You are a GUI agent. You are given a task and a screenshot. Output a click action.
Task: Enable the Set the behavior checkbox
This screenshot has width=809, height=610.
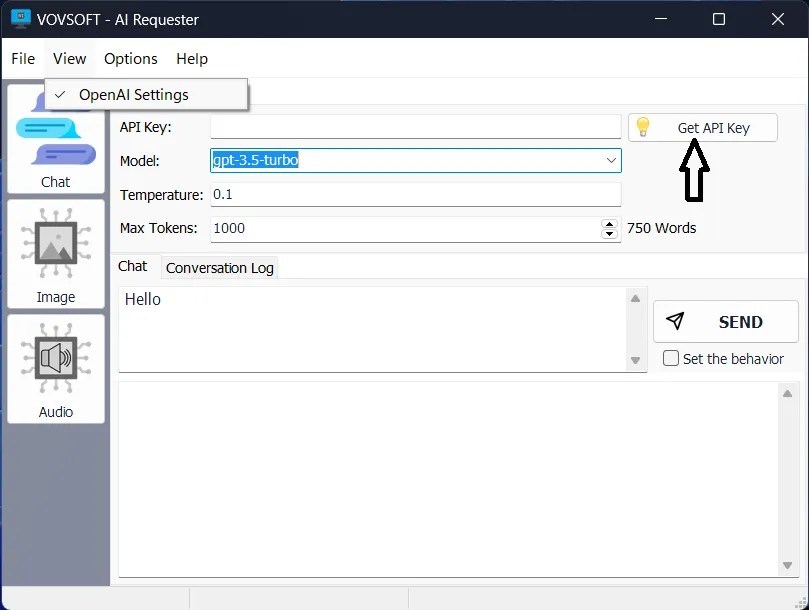click(670, 358)
